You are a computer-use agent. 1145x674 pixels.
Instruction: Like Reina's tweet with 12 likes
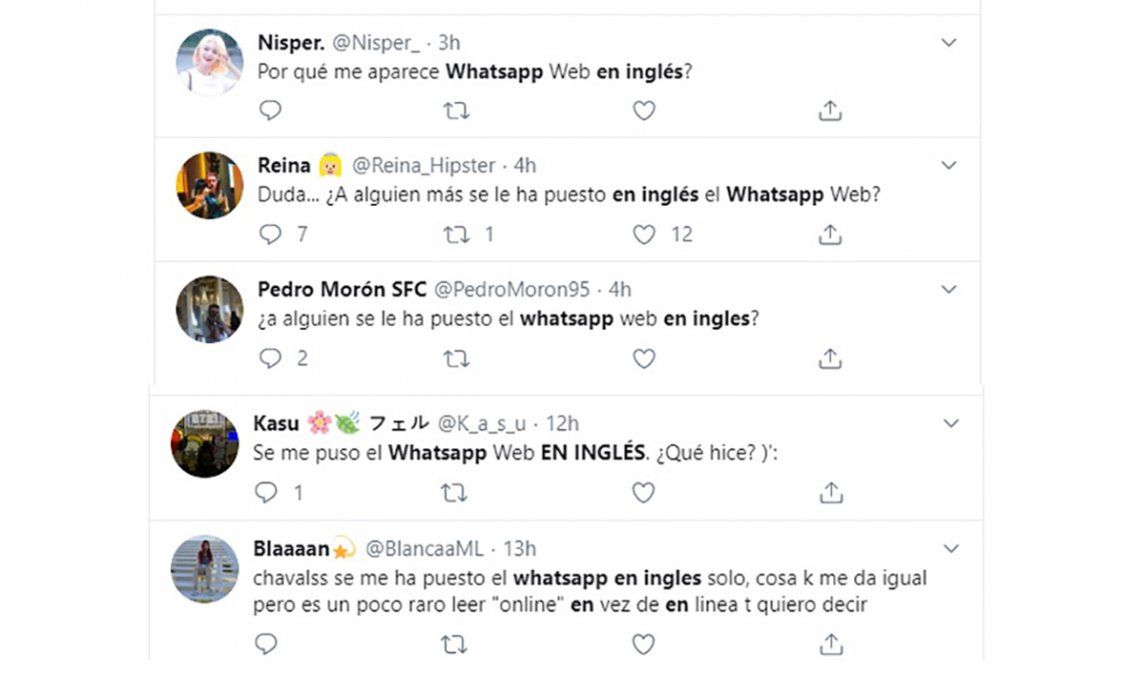[644, 235]
